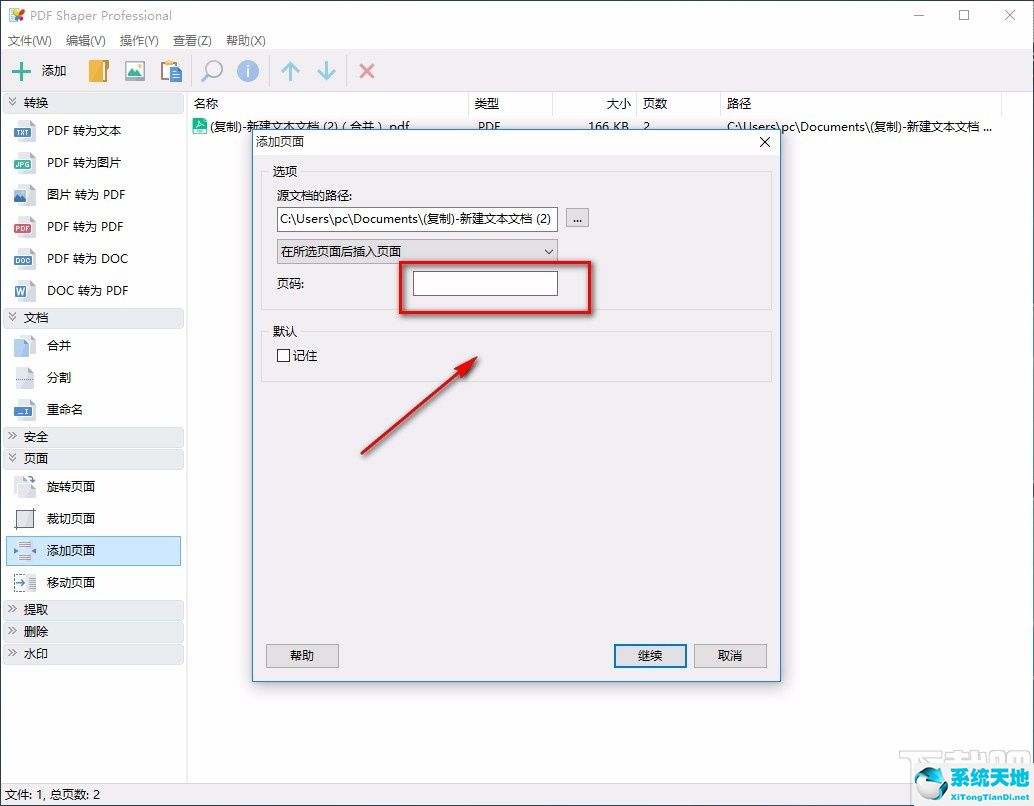The image size is (1034, 806).
Task: Open the 查看(Z) menu
Action: (x=192, y=41)
